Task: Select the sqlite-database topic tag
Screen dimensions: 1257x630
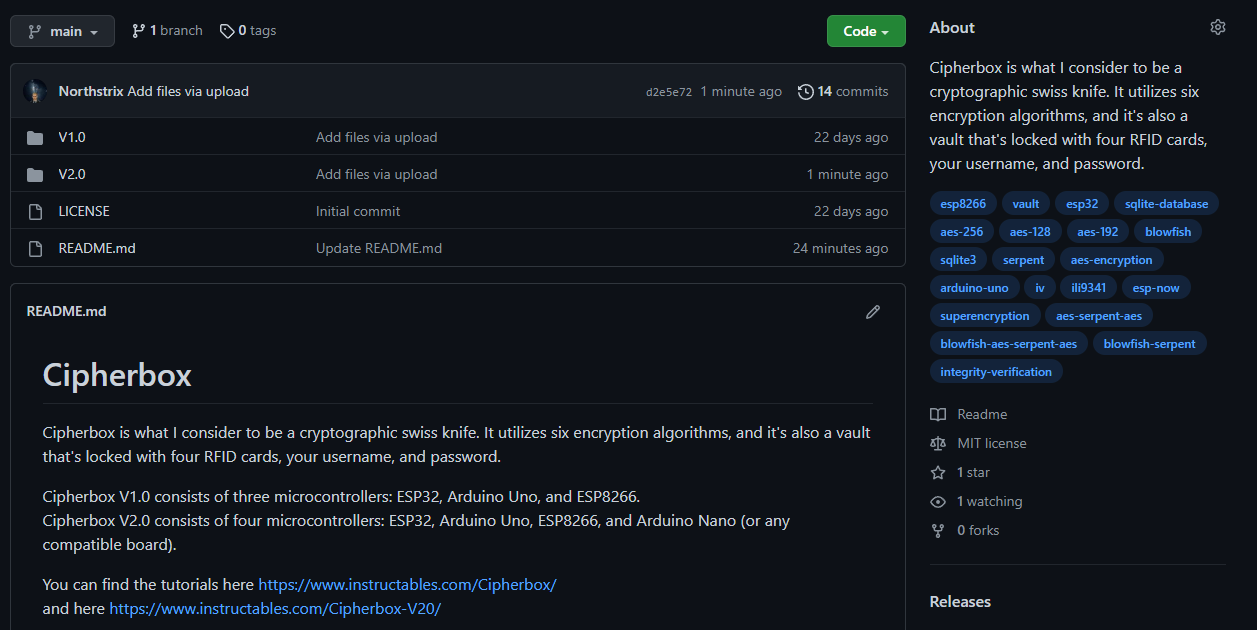Action: pos(1166,204)
